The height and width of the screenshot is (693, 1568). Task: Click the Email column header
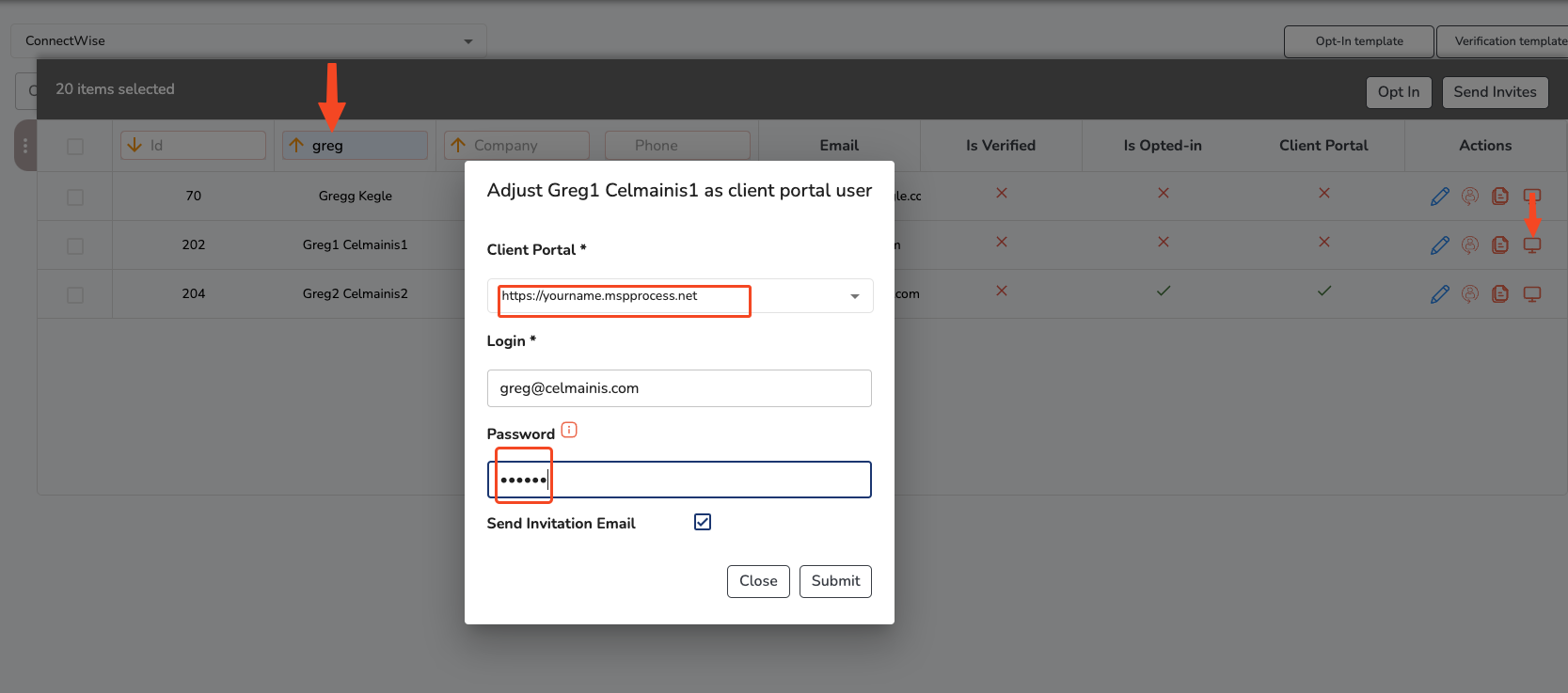point(839,146)
